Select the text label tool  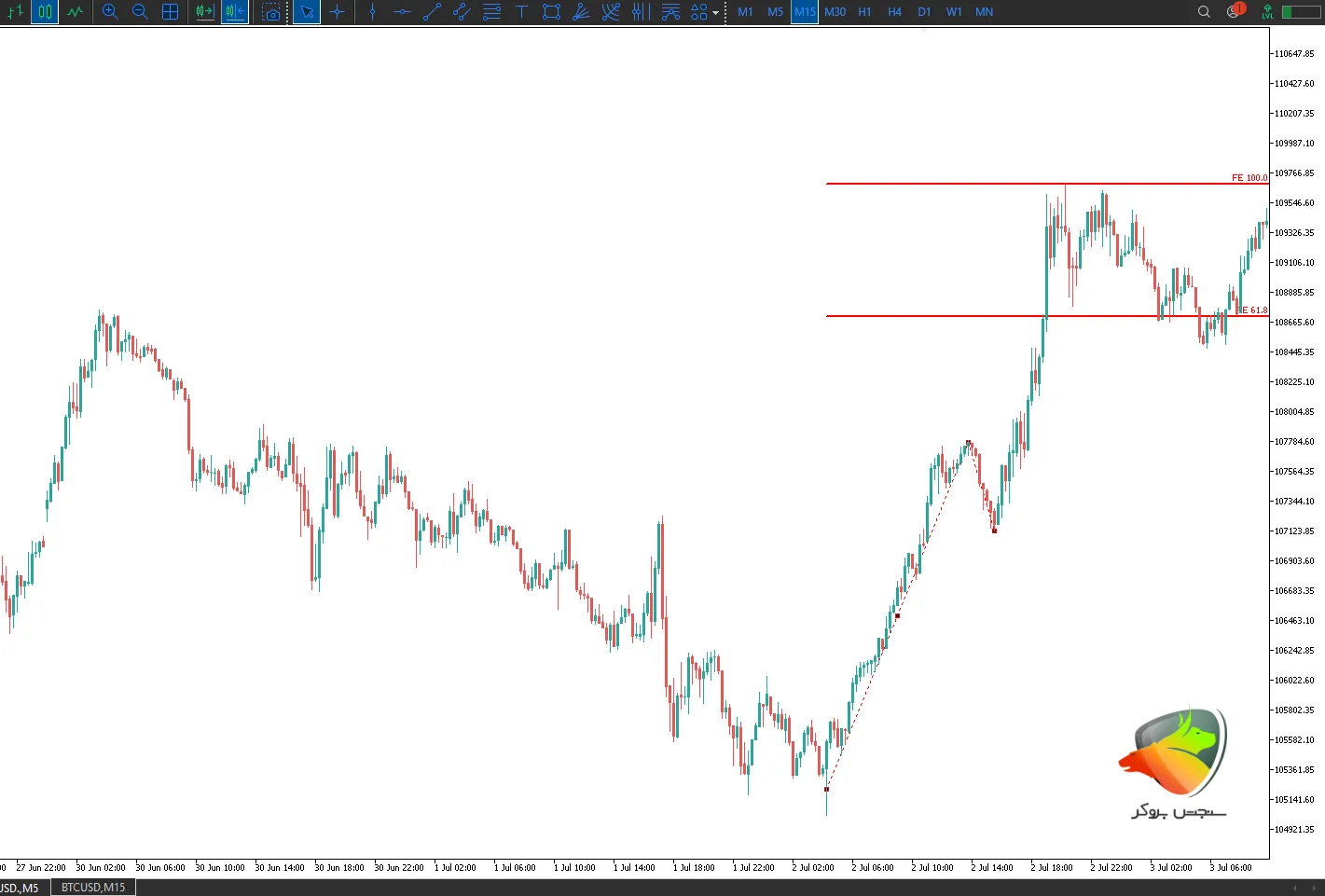(521, 12)
